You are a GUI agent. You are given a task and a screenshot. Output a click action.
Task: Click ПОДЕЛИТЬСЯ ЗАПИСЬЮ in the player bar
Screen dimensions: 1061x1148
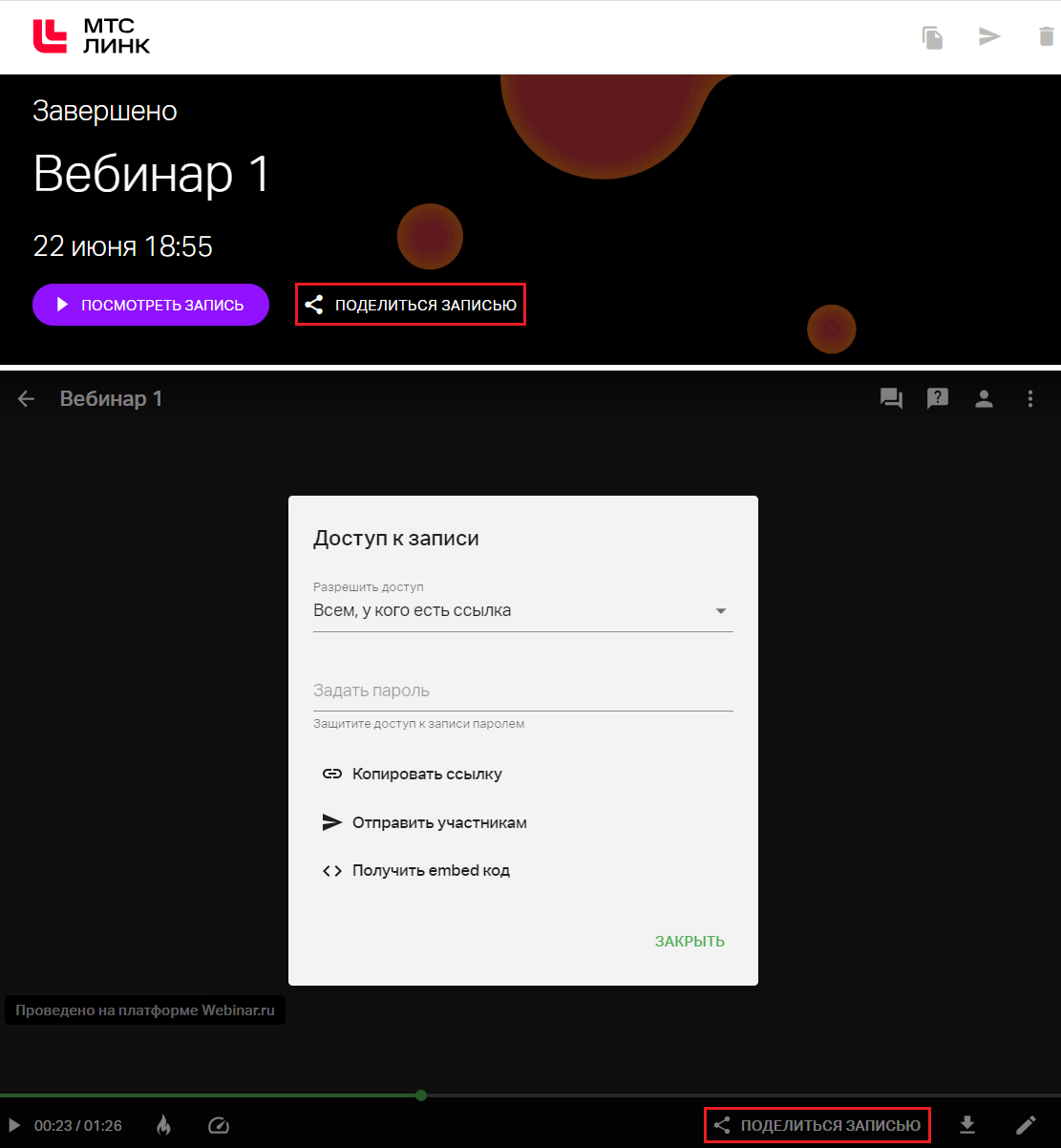point(817,1126)
